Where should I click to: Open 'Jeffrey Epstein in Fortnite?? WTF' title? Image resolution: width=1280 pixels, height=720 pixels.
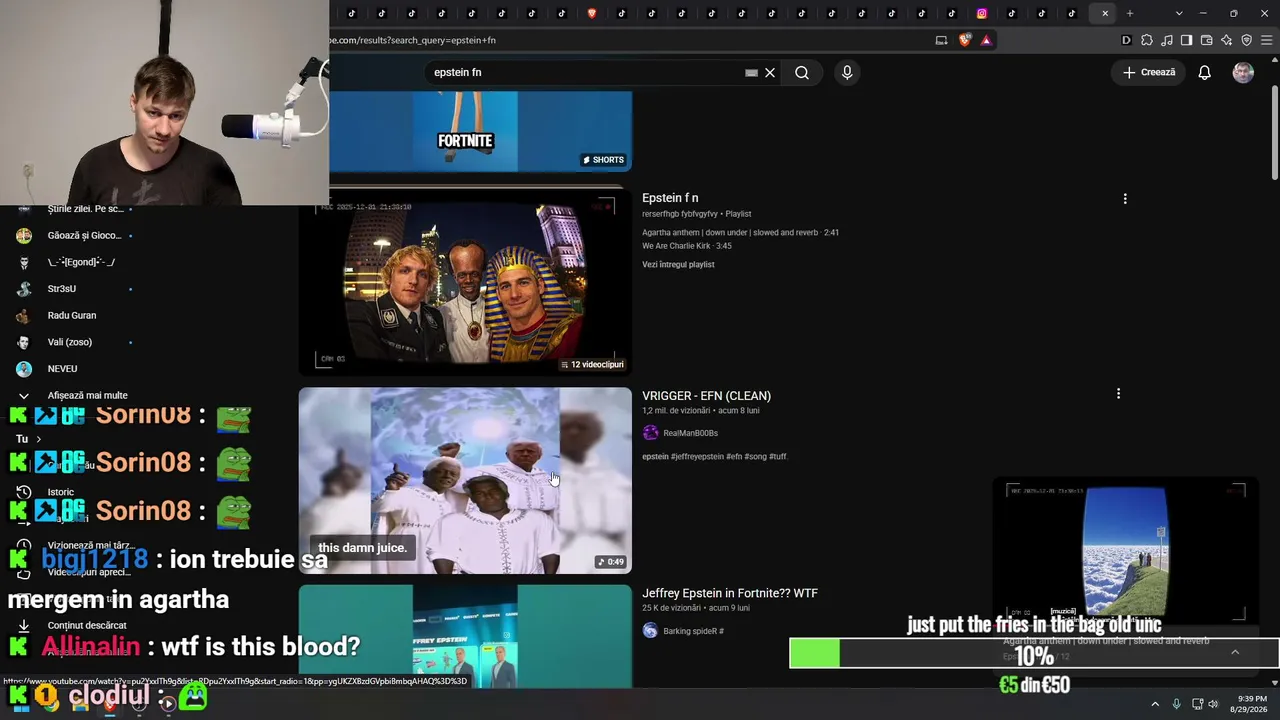730,593
